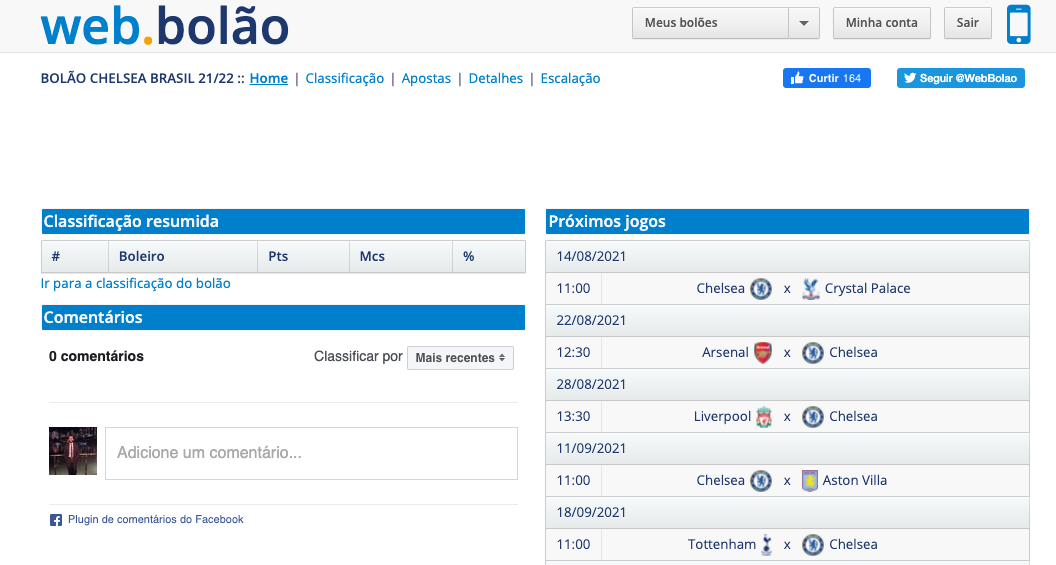Like the page with Curtir button

(826, 78)
